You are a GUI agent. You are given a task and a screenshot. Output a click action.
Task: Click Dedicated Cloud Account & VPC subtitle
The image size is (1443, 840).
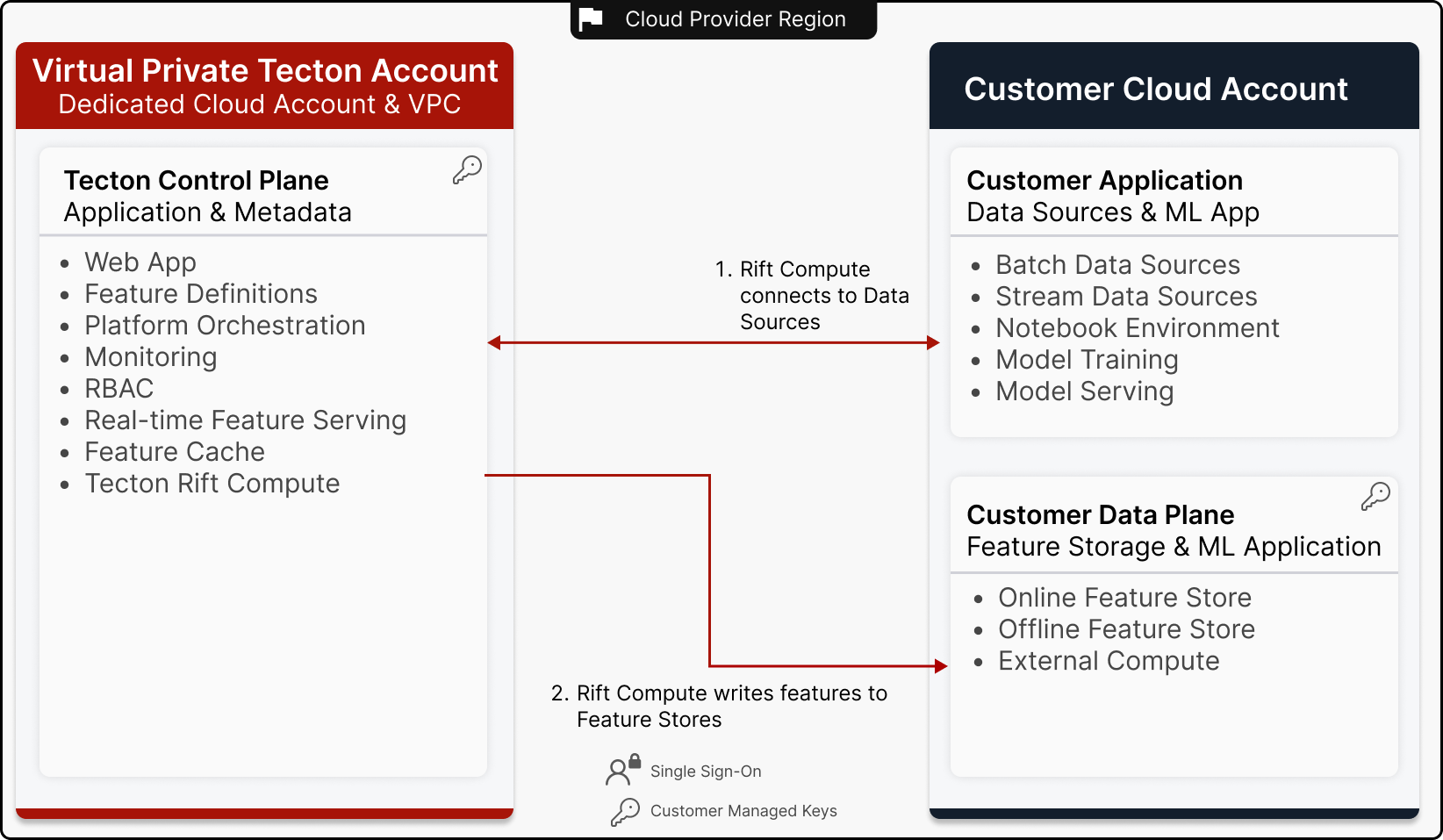point(260,104)
